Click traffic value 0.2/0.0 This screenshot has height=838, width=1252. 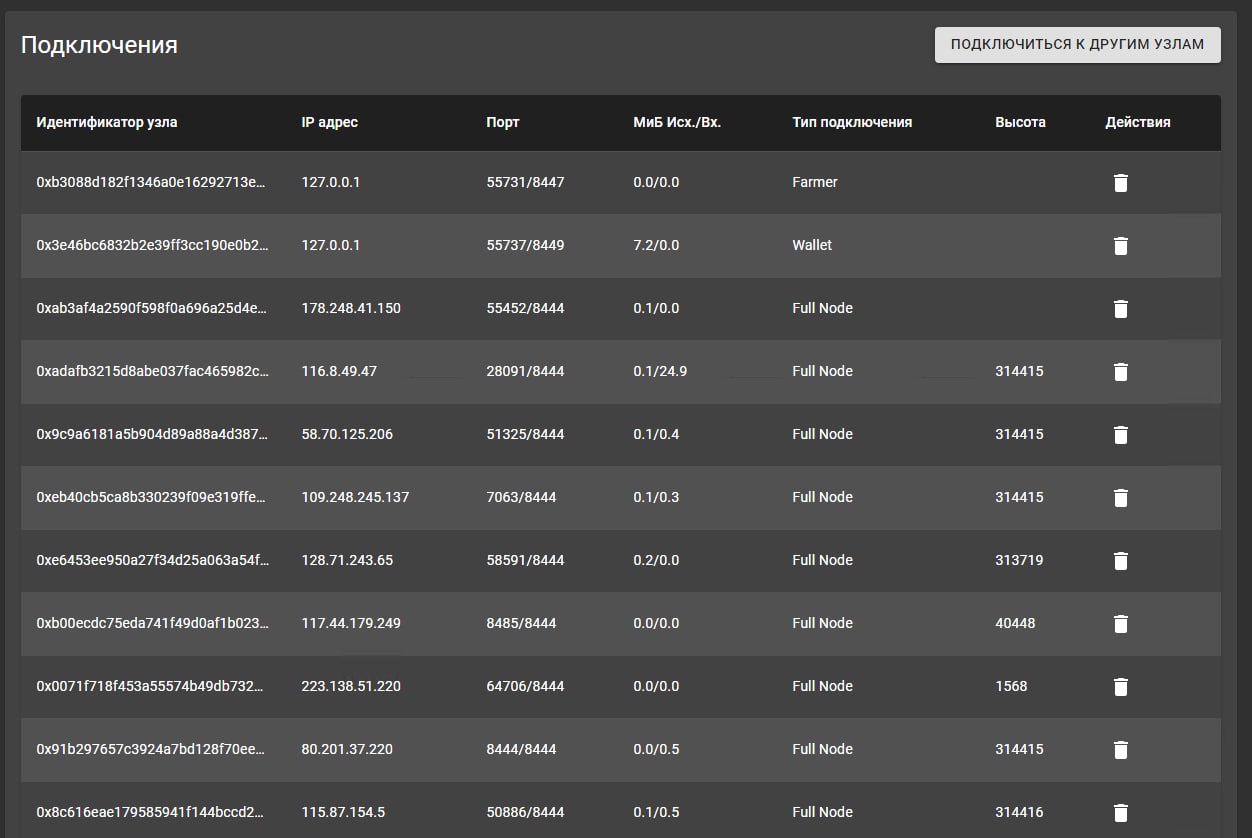pyautogui.click(x=656, y=560)
